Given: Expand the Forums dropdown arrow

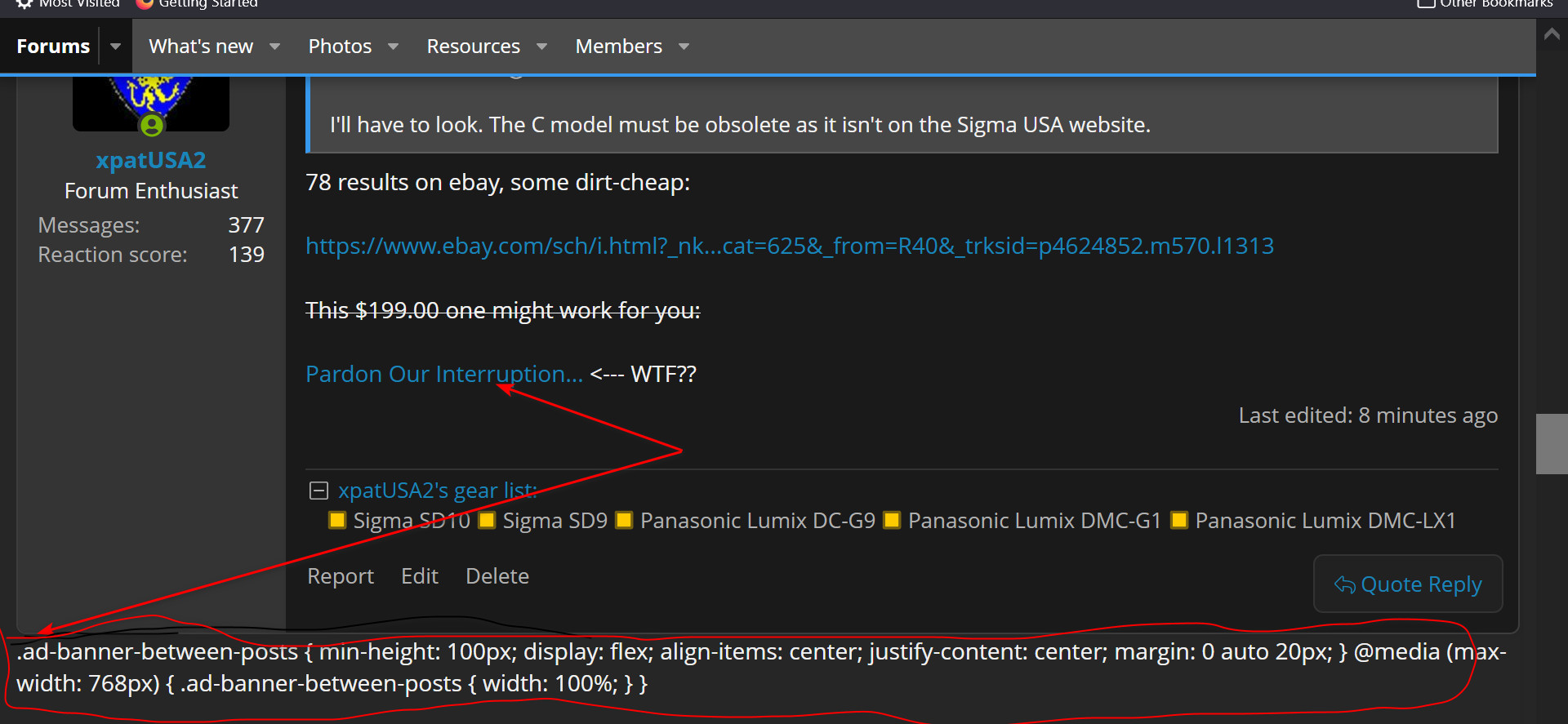Looking at the screenshot, I should 116,47.
